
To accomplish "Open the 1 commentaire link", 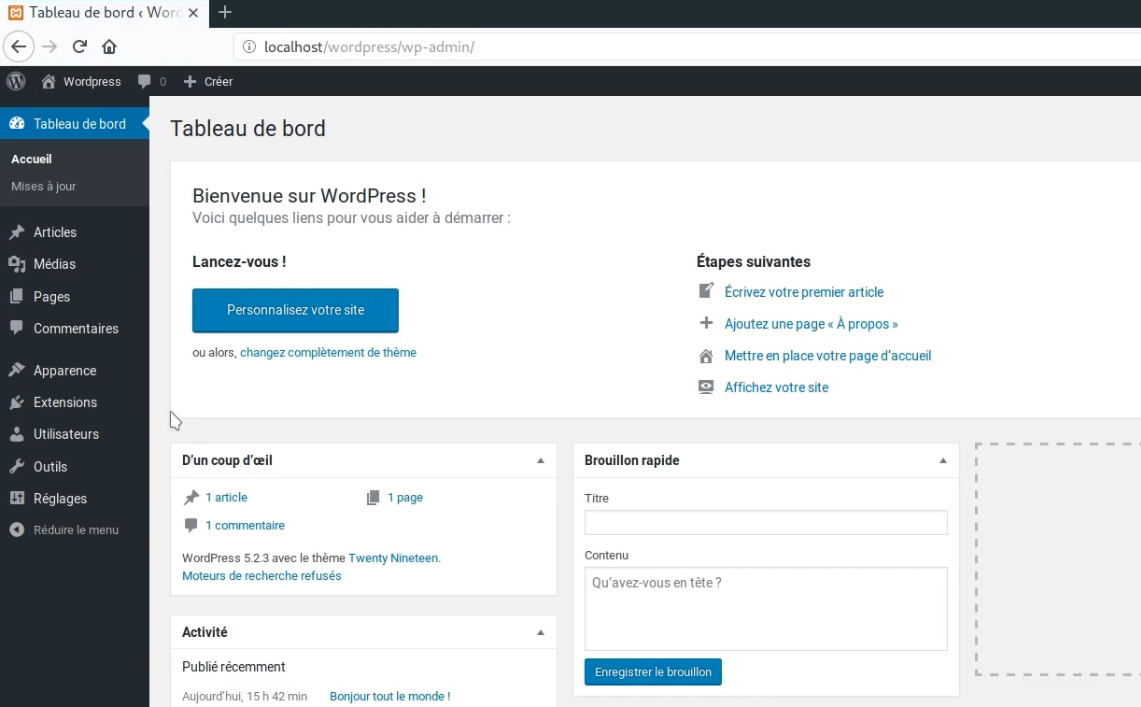I will (x=244, y=525).
